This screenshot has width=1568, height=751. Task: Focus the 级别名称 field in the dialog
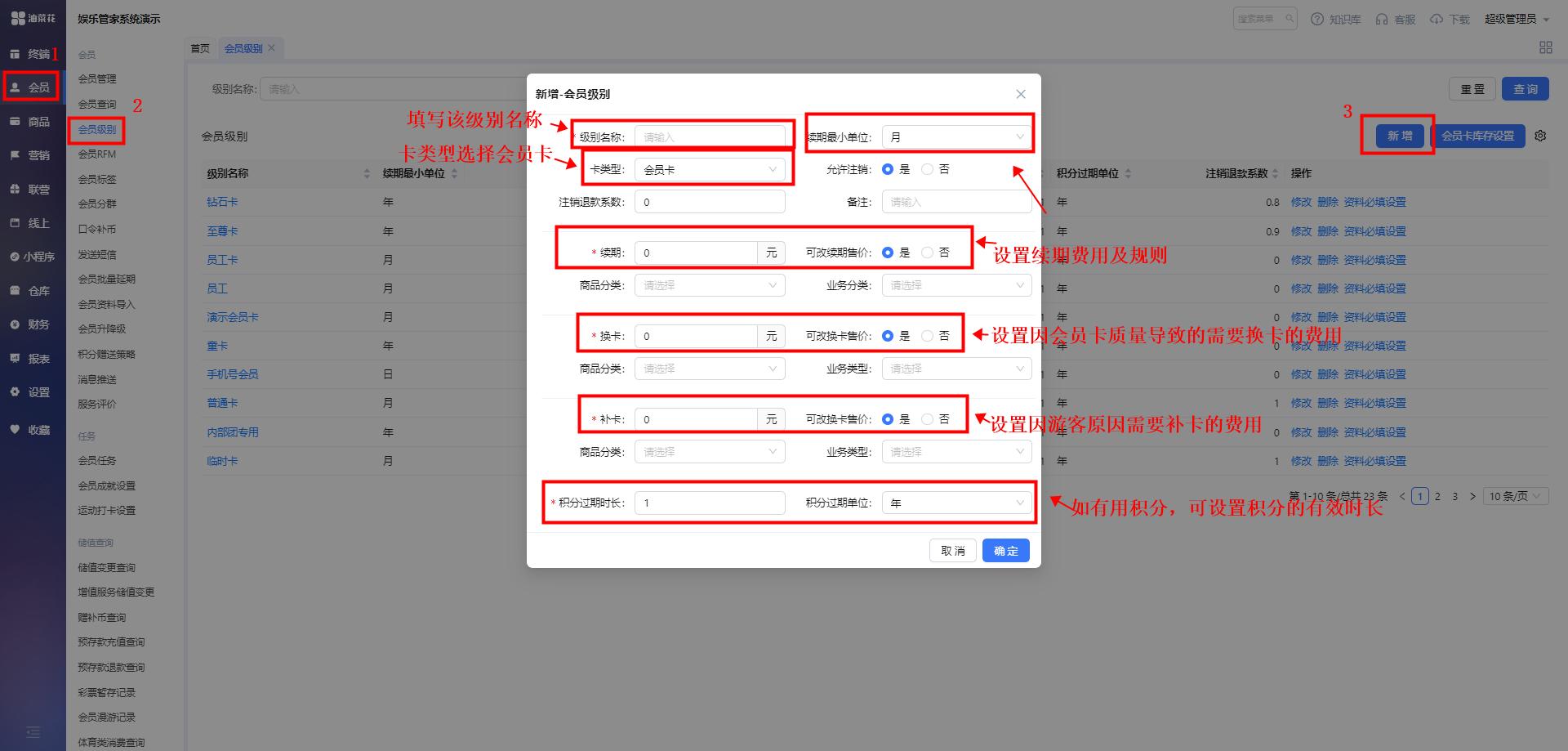tap(710, 137)
